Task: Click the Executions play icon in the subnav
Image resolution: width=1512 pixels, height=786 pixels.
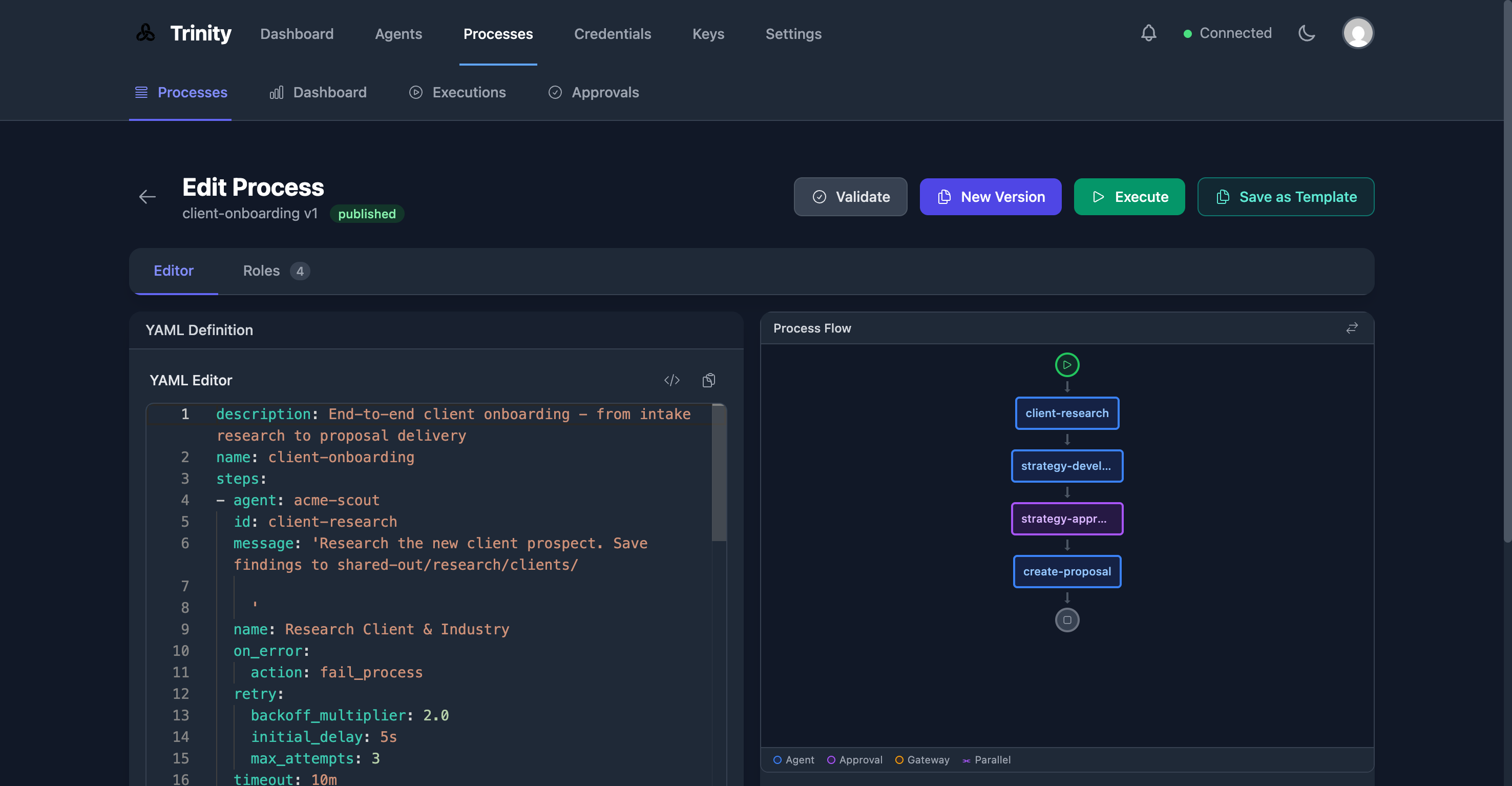Action: click(x=416, y=92)
